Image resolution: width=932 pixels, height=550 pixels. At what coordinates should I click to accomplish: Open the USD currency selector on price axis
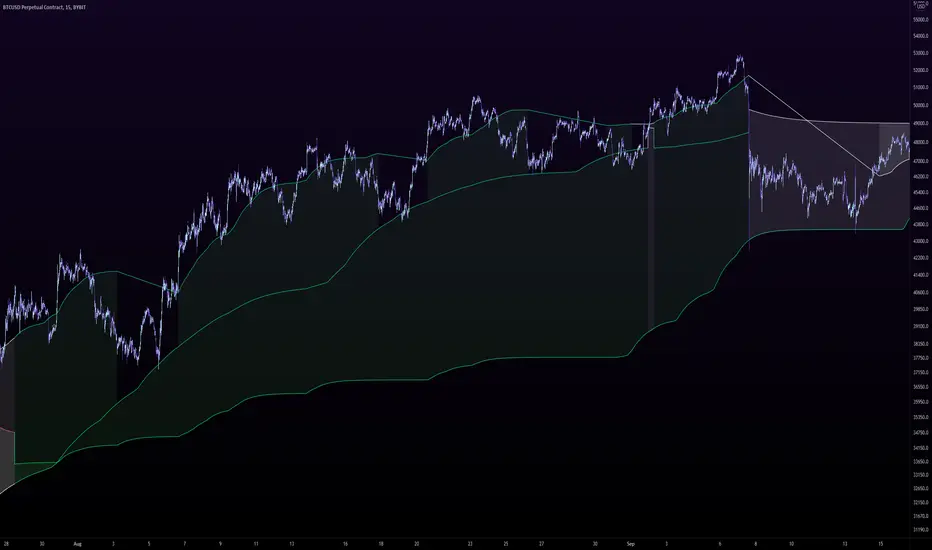[921, 6]
